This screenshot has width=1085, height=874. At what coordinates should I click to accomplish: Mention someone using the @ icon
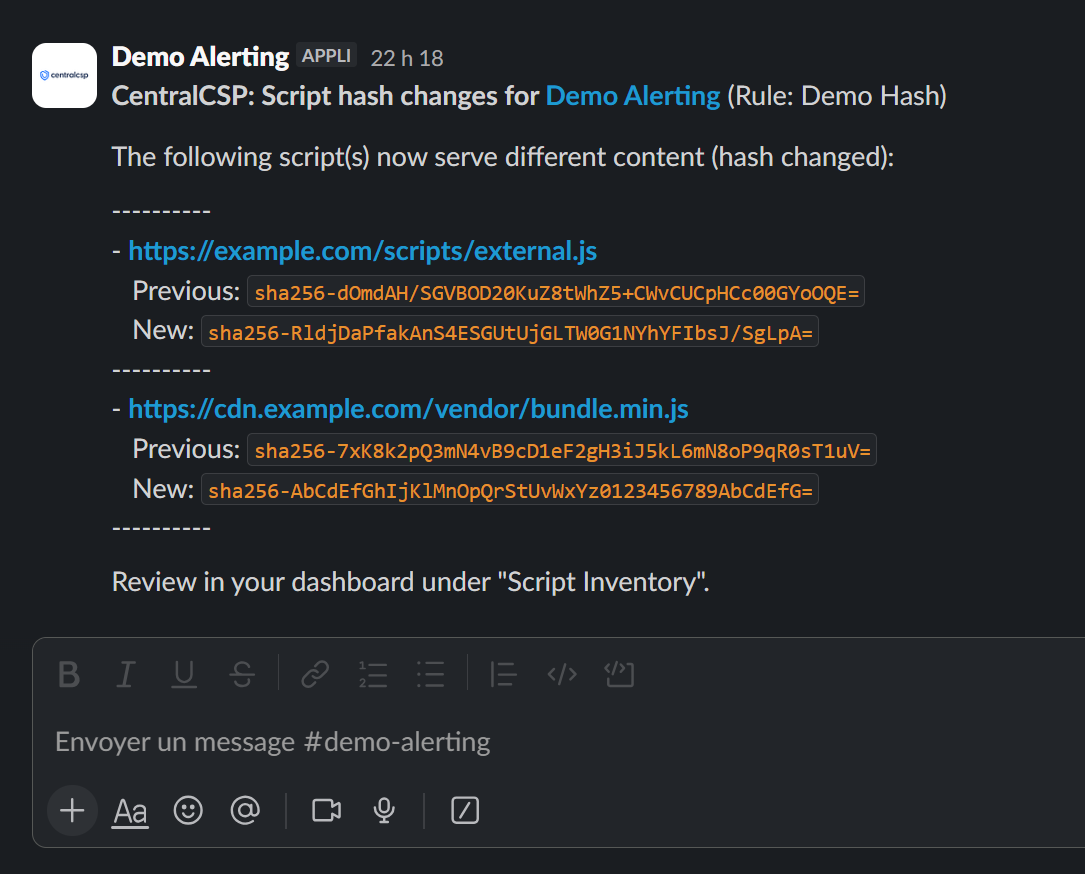[x=245, y=811]
